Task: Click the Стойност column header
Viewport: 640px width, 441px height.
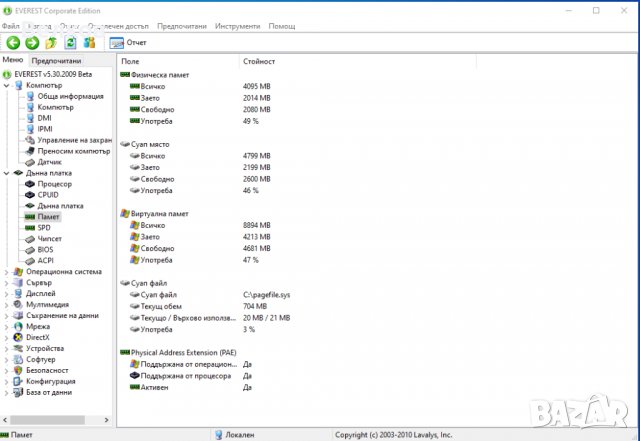Action: click(258, 62)
